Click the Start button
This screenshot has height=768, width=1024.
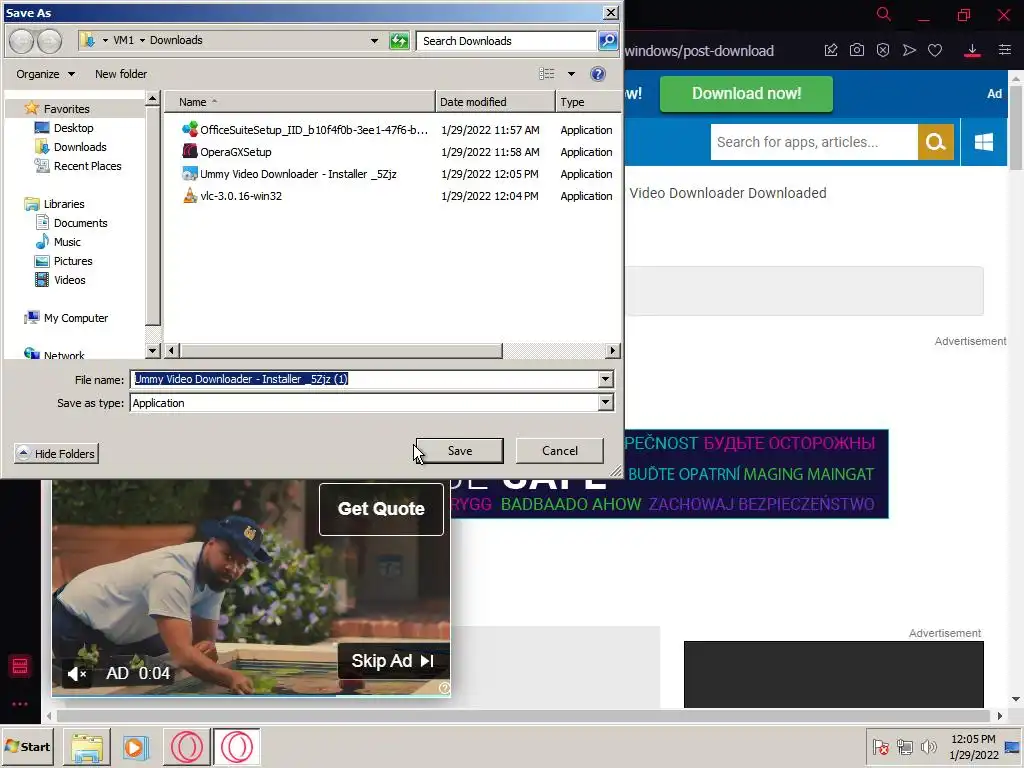pos(28,746)
